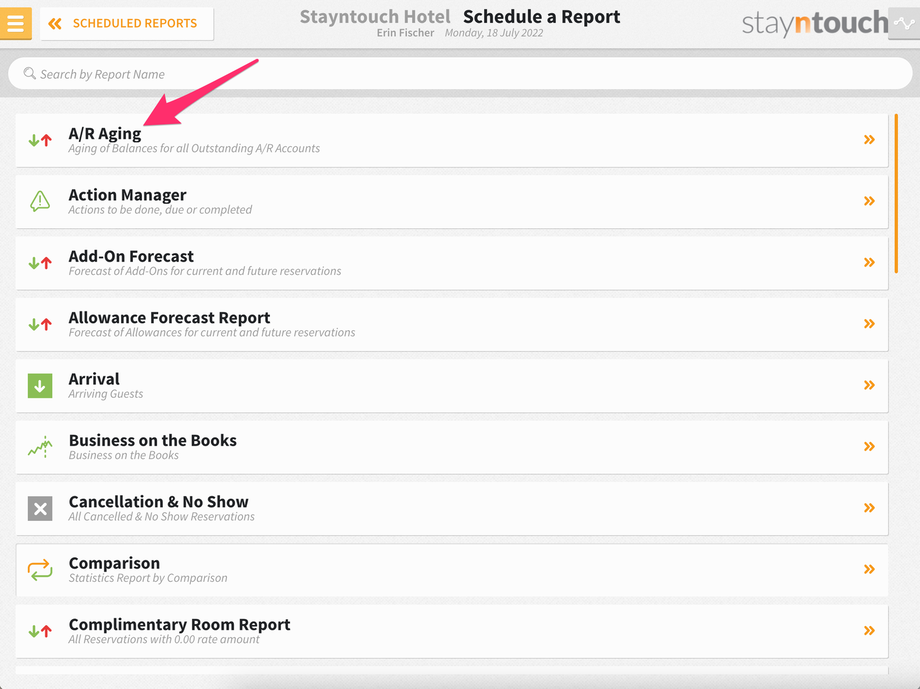The height and width of the screenshot is (689, 920).
Task: Expand Action Manager with its chevron
Action: 869,201
